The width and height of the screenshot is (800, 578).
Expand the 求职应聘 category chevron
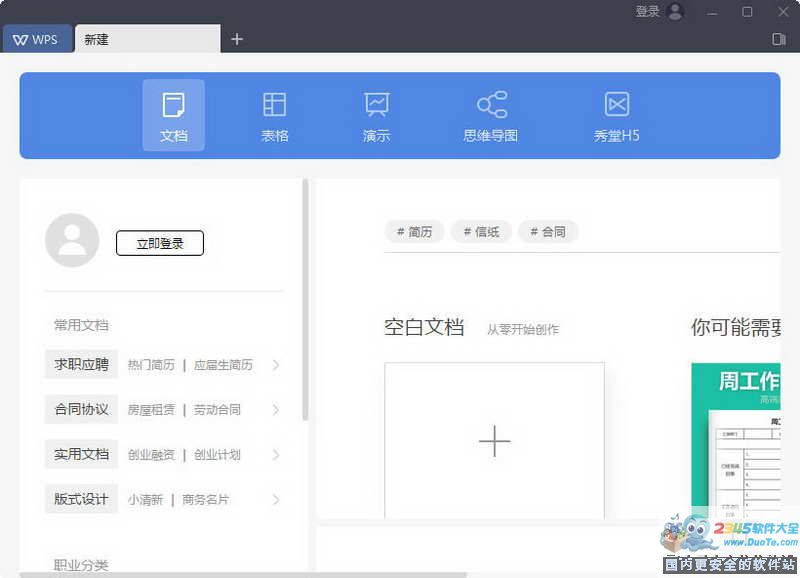point(277,364)
